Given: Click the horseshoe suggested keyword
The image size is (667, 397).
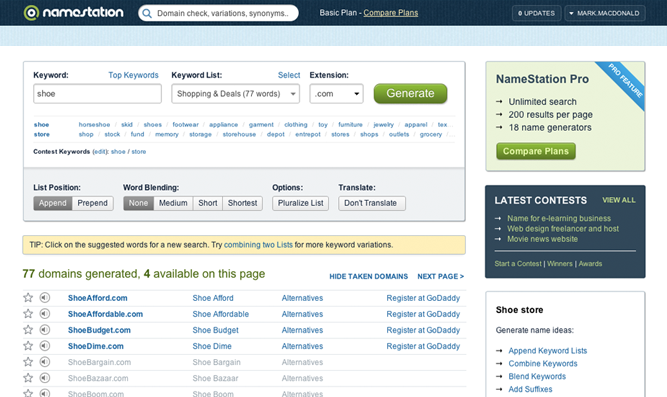Looking at the screenshot, I should 94,125.
